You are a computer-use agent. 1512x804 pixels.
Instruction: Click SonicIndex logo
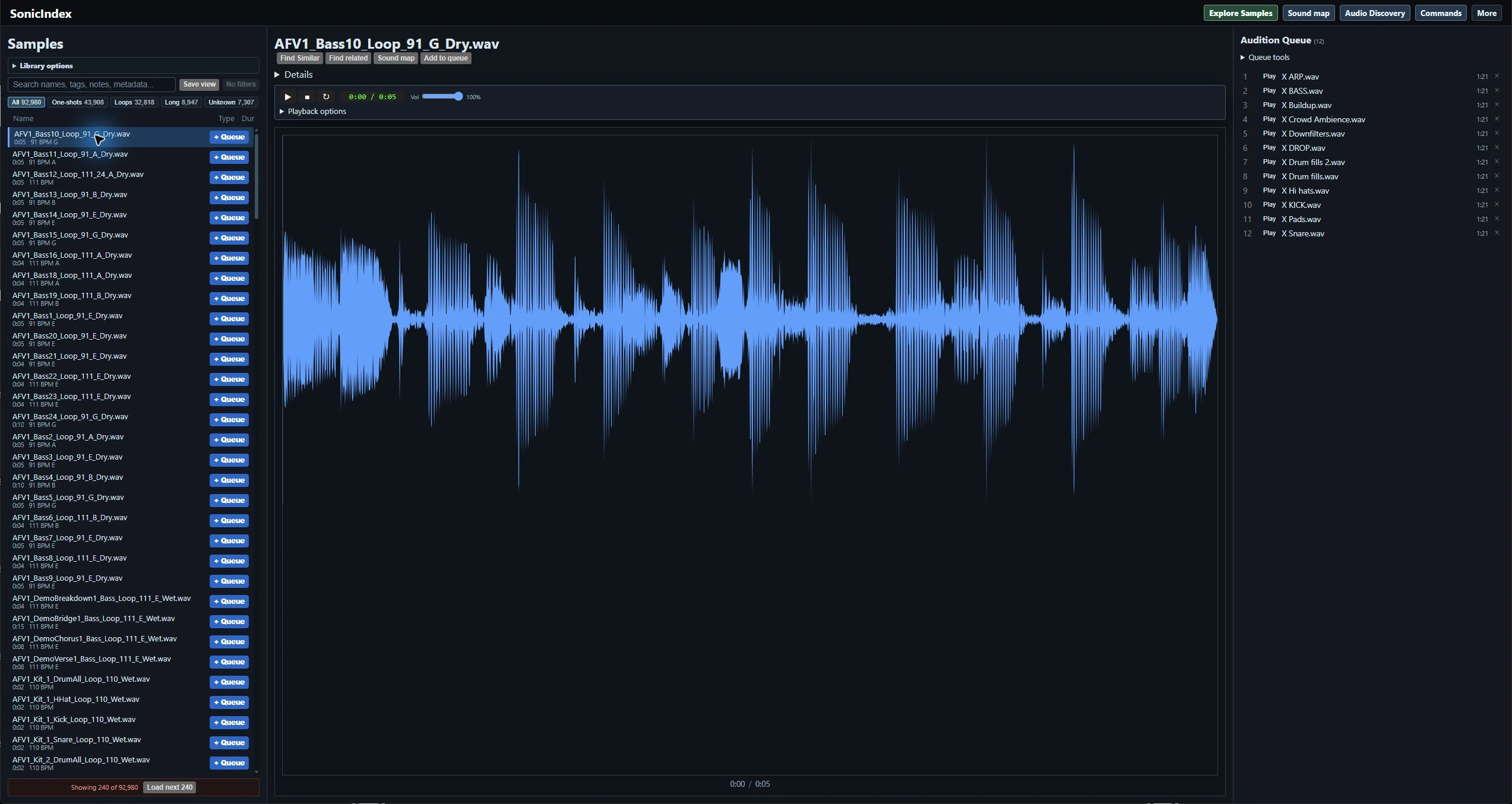(40, 14)
